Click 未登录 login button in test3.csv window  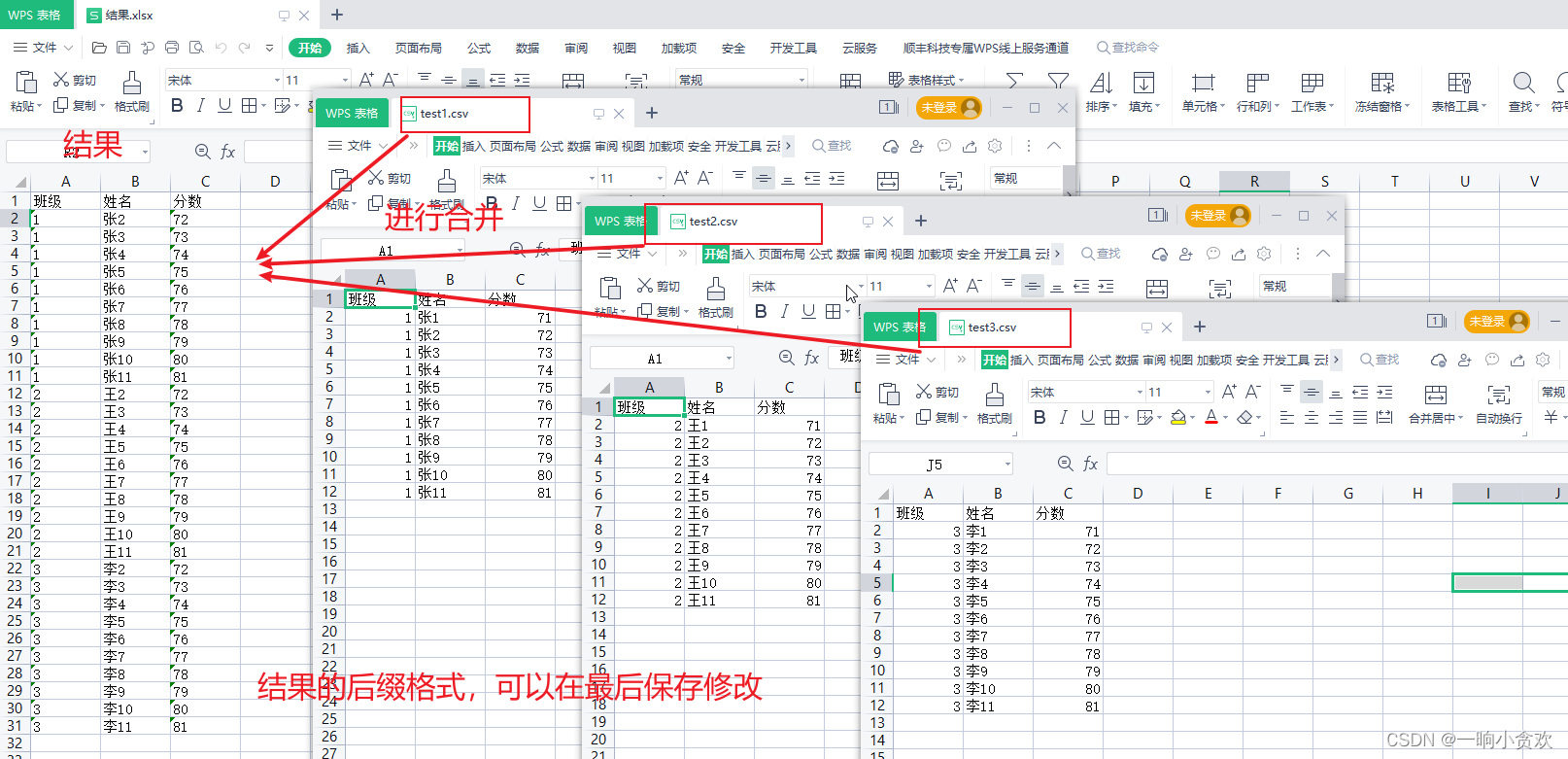point(1497,321)
